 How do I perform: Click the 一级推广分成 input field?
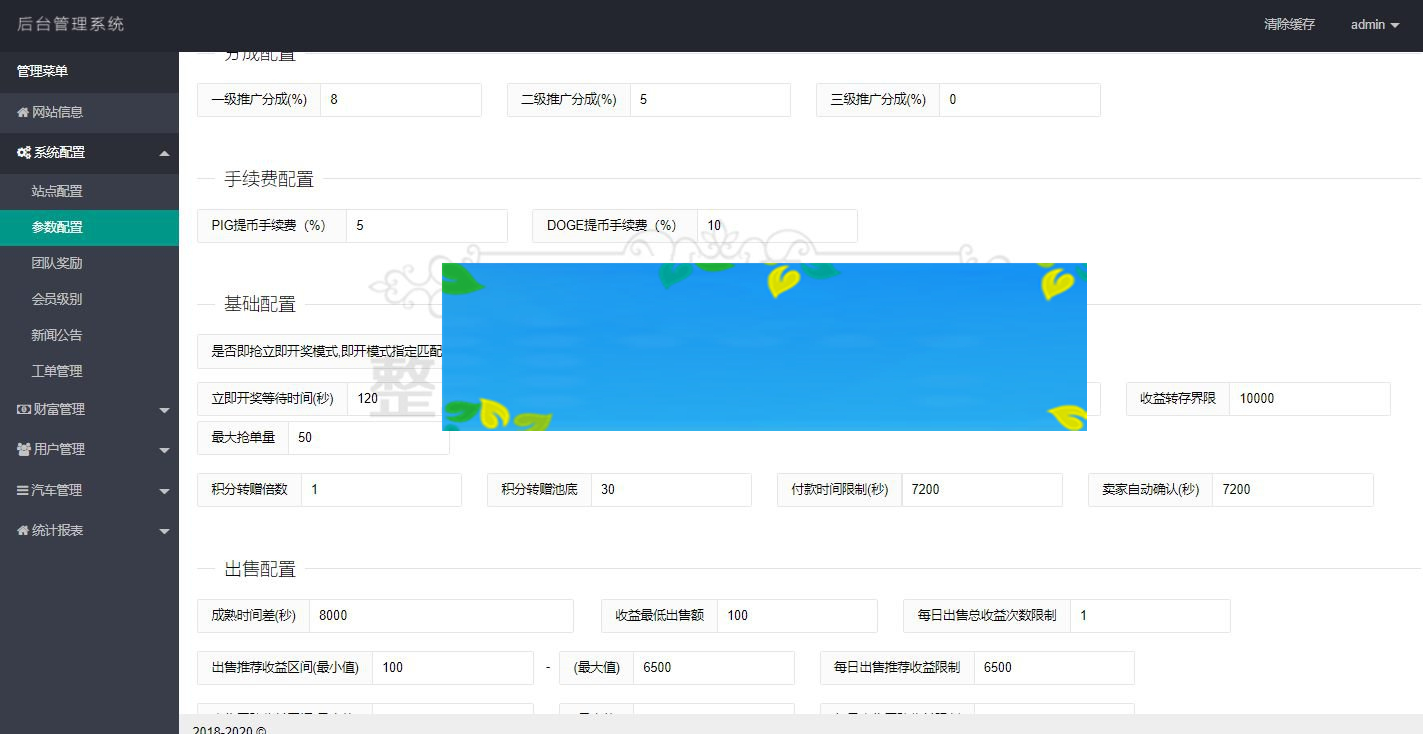(x=400, y=100)
